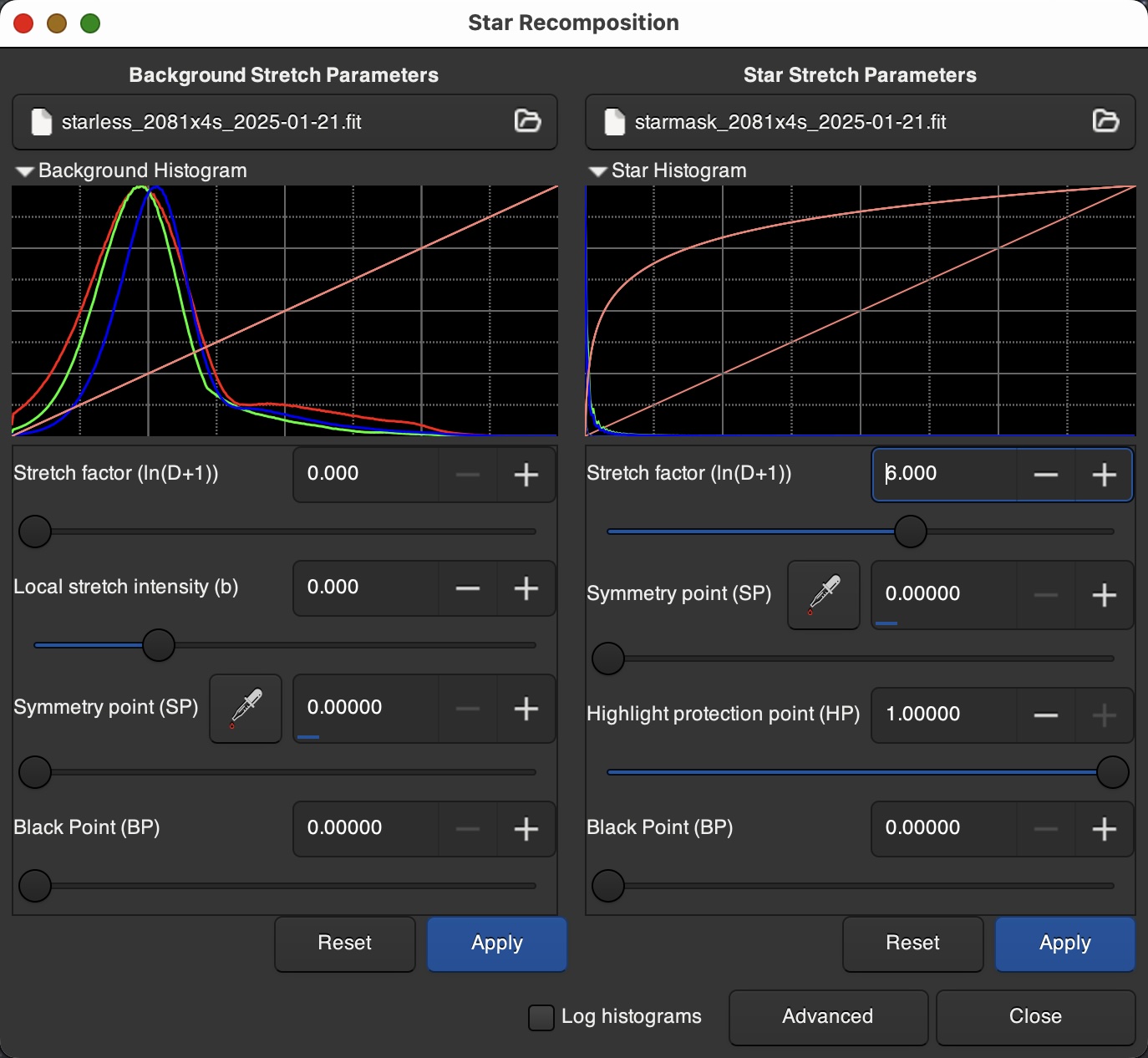The width and height of the screenshot is (1148, 1058).
Task: Increase the background symmetry point with plus
Action: click(x=526, y=709)
